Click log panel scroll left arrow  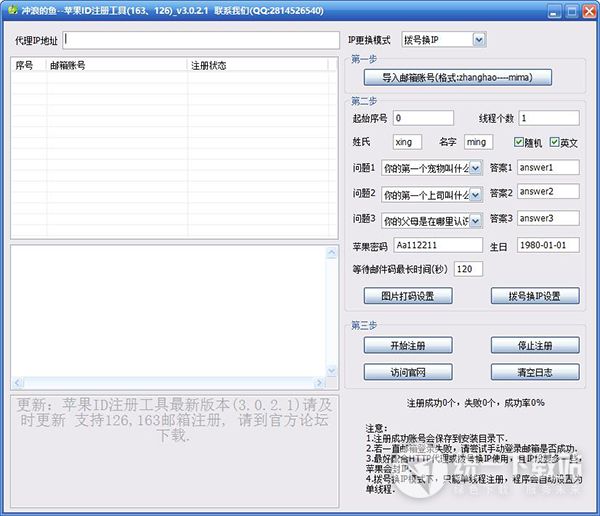tap(18, 382)
